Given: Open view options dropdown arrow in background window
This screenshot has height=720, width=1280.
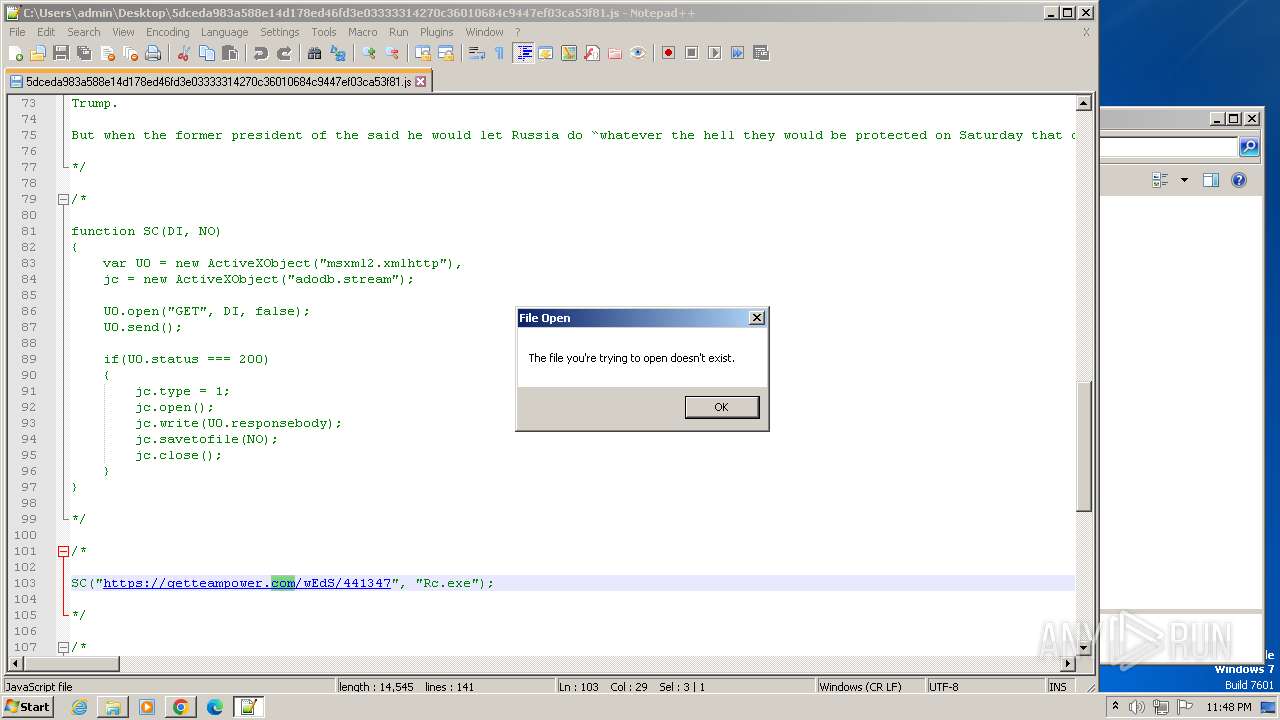Looking at the screenshot, I should (1184, 180).
